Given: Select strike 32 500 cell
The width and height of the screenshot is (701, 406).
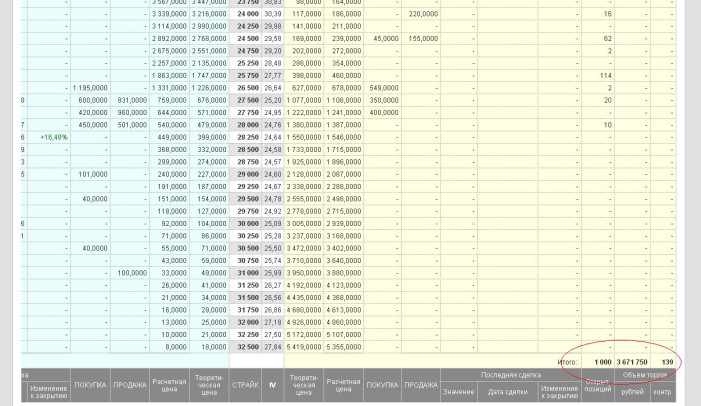Looking at the screenshot, I should [245, 347].
